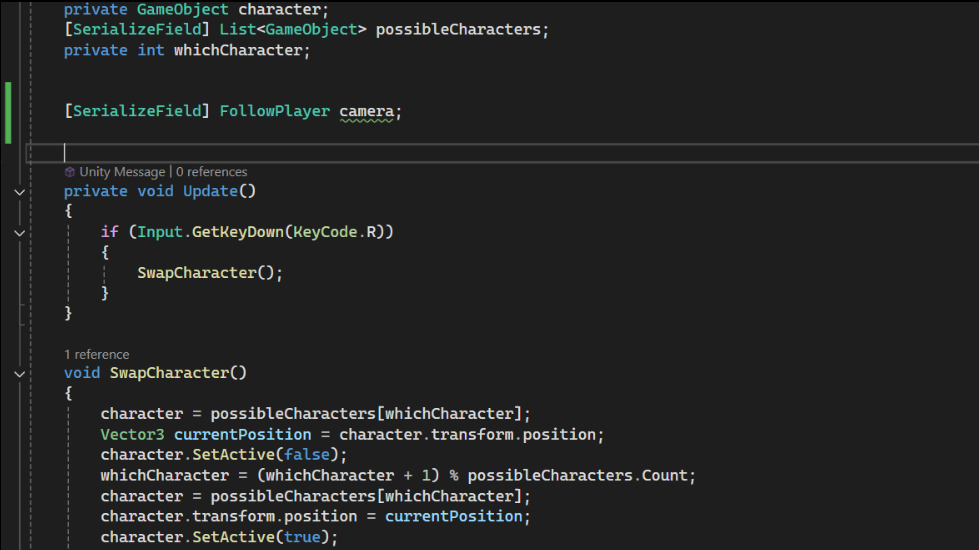Click the 'true' literal in SetActive call
The width and height of the screenshot is (979, 550).
(x=302, y=537)
